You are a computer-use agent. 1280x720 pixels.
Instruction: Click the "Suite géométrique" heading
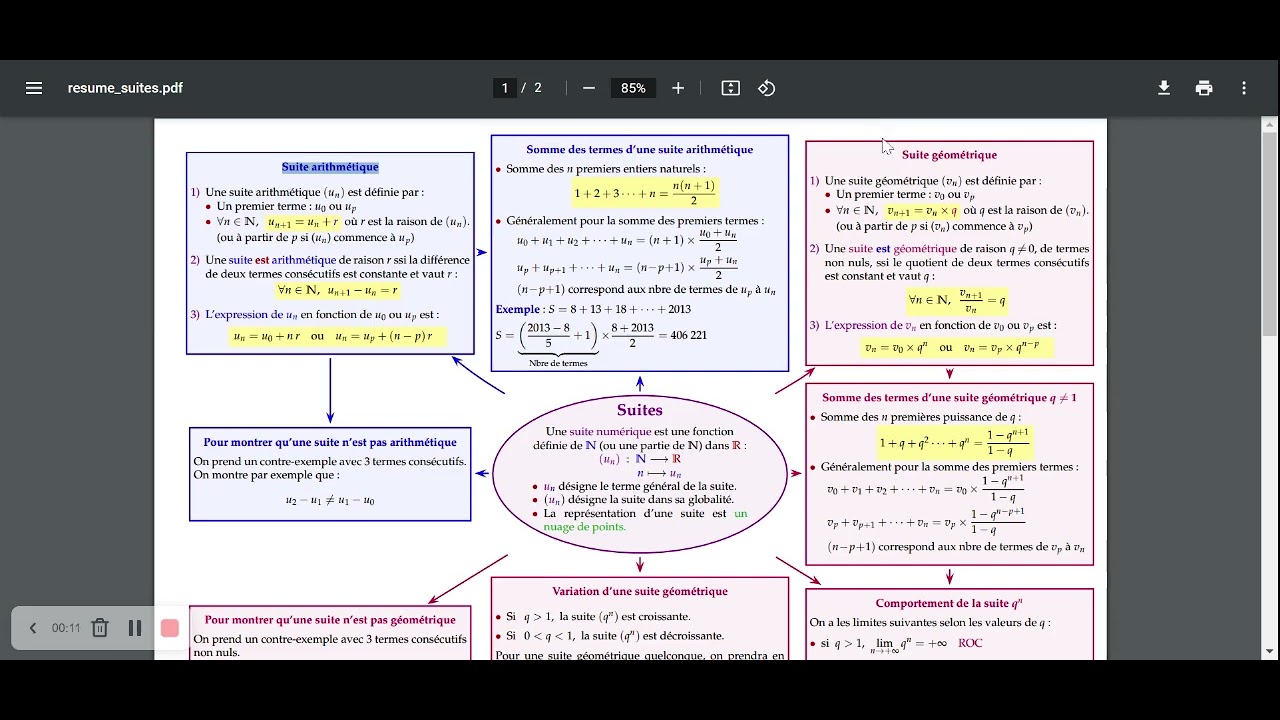point(949,155)
